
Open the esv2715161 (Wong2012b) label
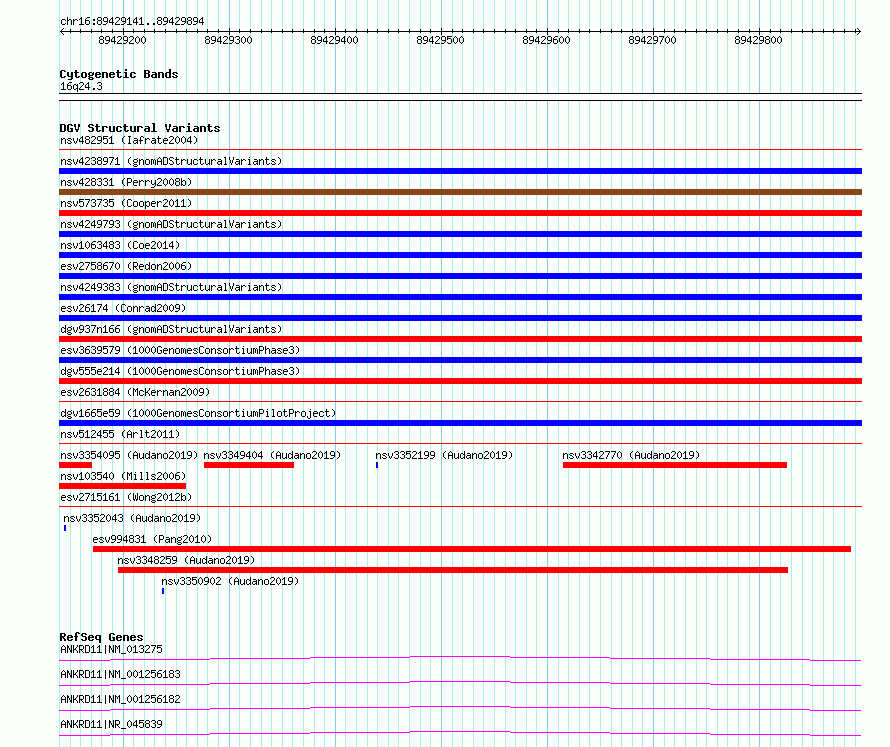pos(126,497)
